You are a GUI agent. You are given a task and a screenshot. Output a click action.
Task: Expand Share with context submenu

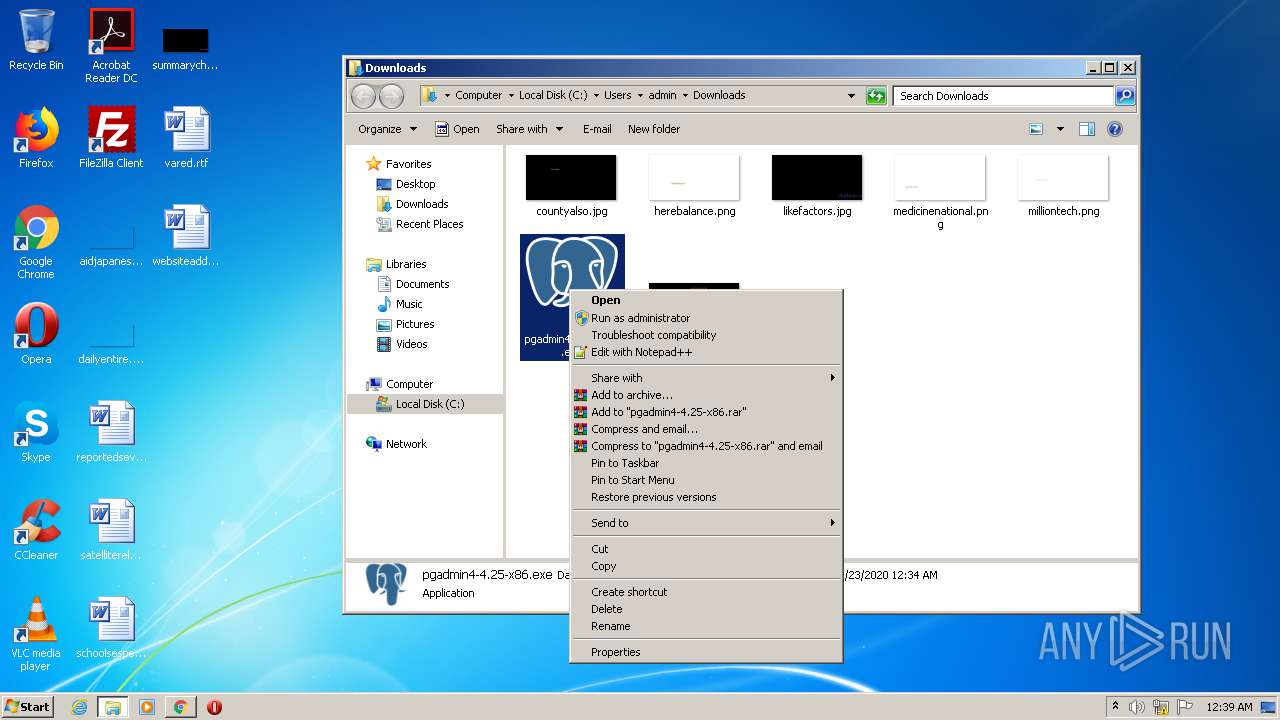pos(706,378)
